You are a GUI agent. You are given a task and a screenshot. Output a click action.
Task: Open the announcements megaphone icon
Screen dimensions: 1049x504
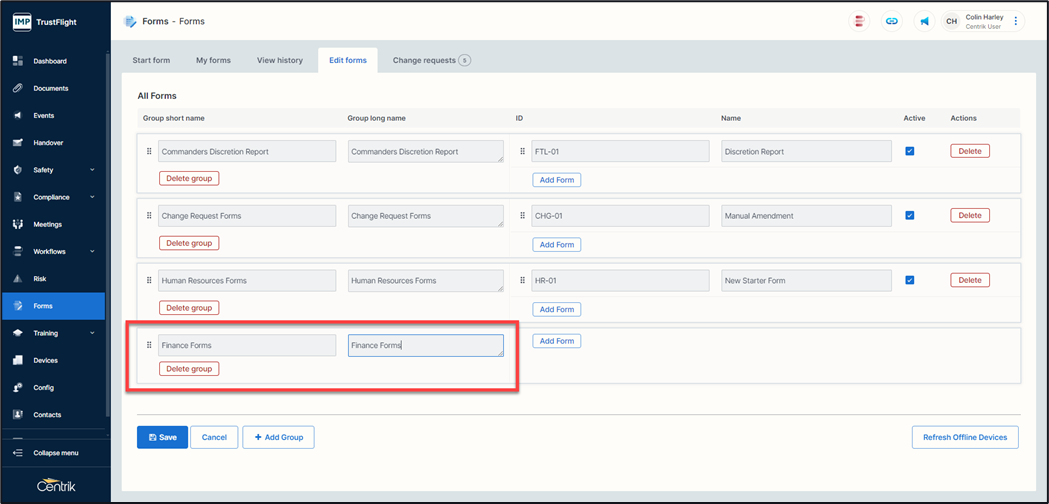(x=924, y=21)
